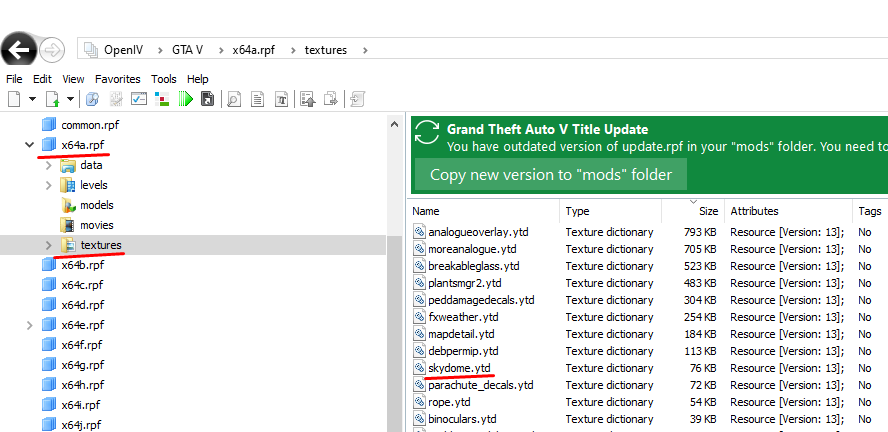Open breadcrumb chevron after GTA V
Viewport: 888px width, 432px height.
coord(220,50)
